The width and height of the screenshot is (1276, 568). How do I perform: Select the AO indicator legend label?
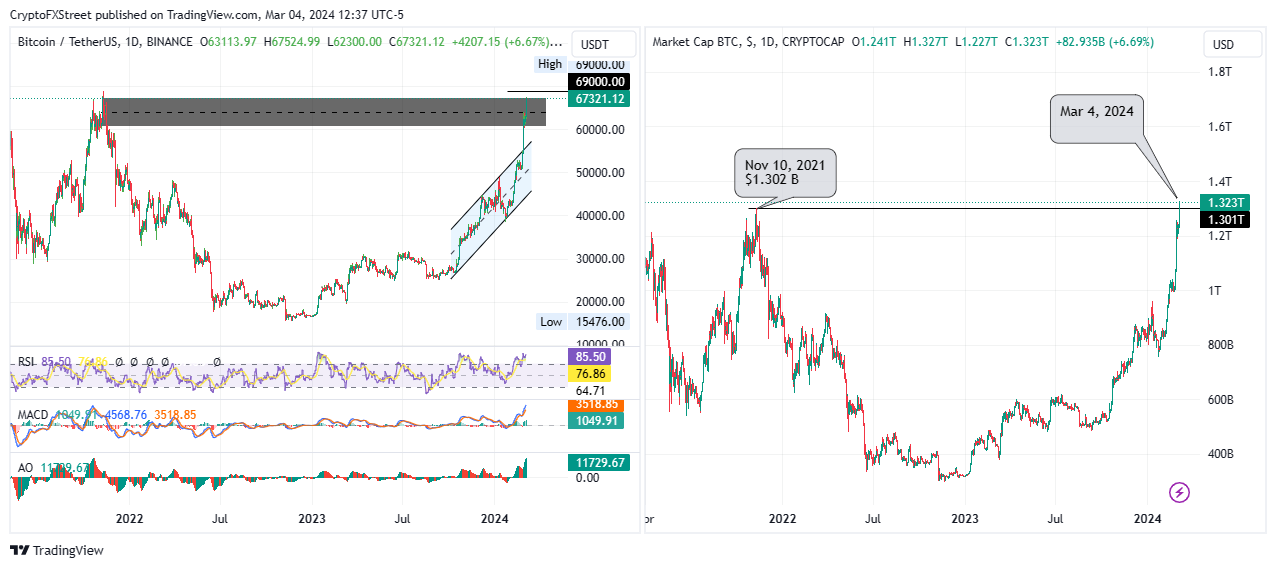pos(23,467)
